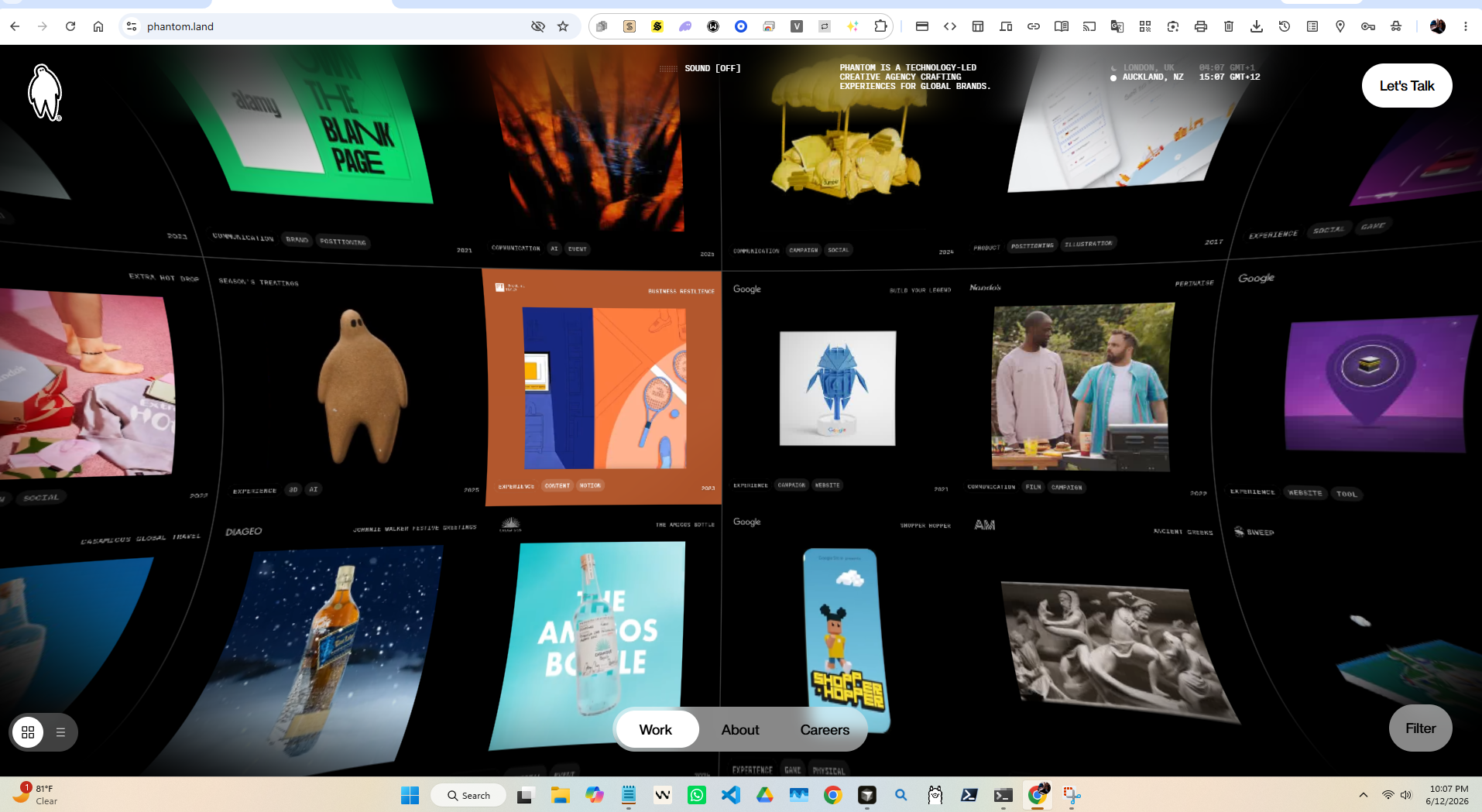Open the weather widget 81°F Clear
The width and height of the screenshot is (1482, 812).
point(36,795)
